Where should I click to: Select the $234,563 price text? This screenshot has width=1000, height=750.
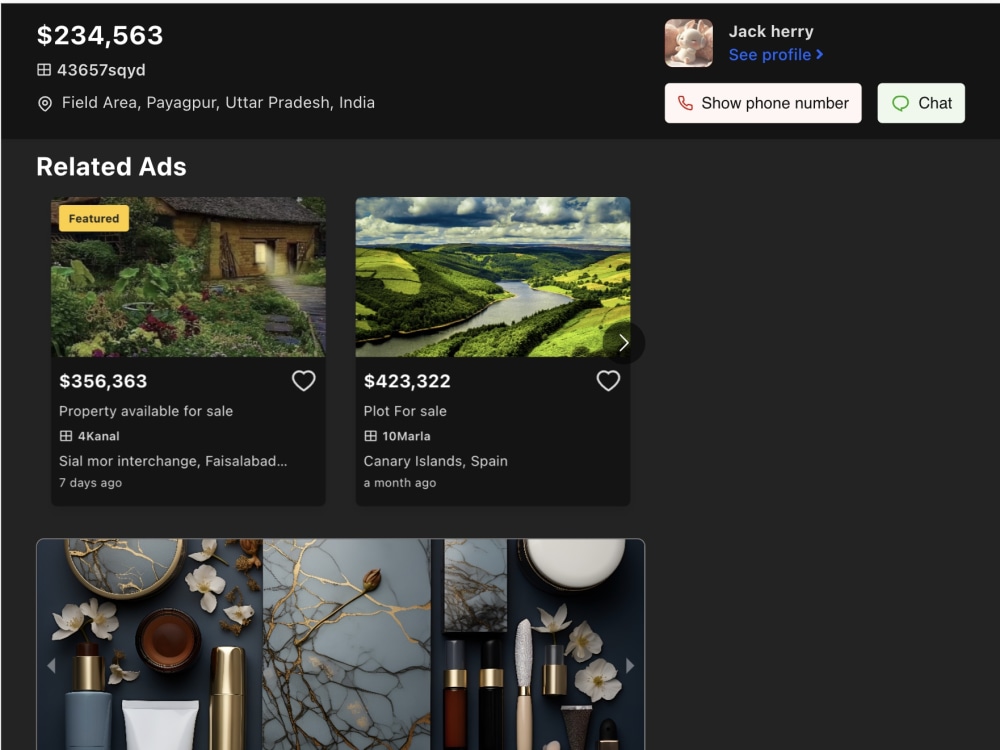(x=100, y=35)
